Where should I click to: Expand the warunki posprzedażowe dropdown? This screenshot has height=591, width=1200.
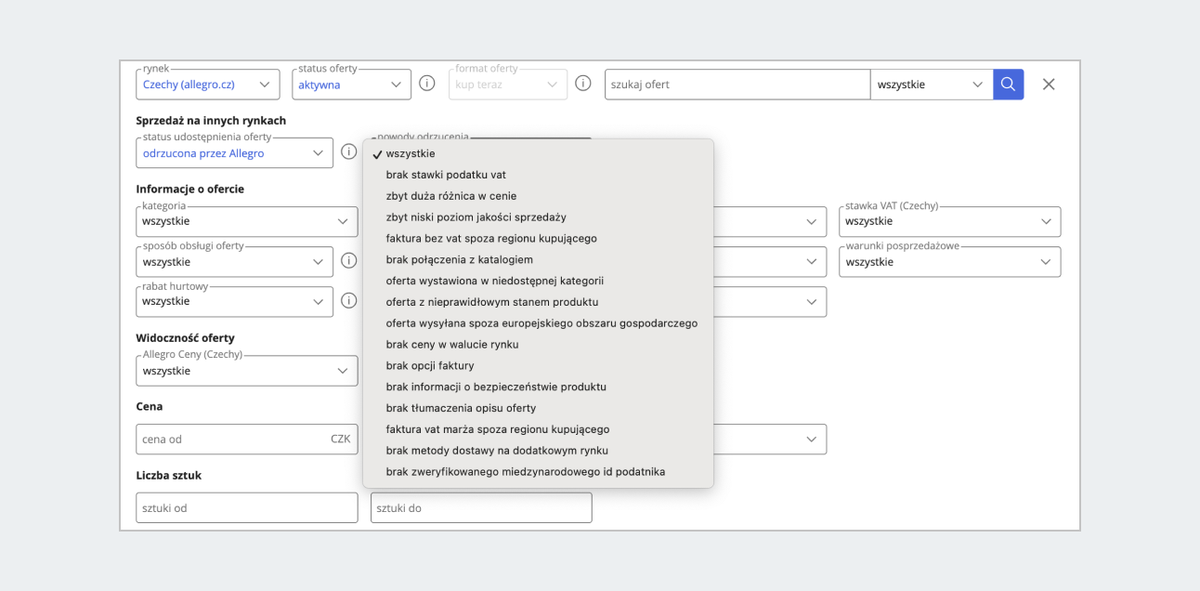[949, 262]
